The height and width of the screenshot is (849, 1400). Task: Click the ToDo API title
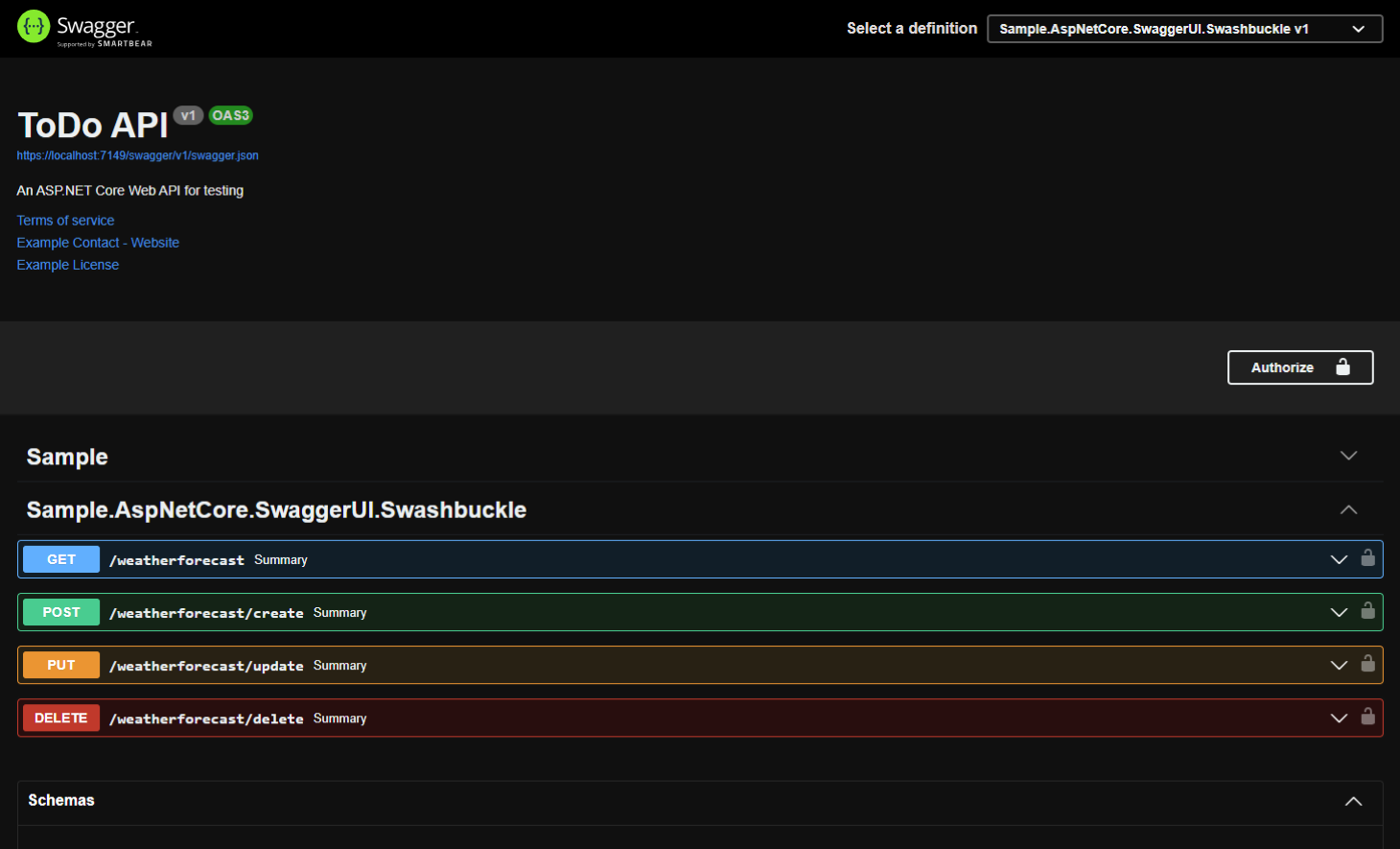[x=93, y=126]
